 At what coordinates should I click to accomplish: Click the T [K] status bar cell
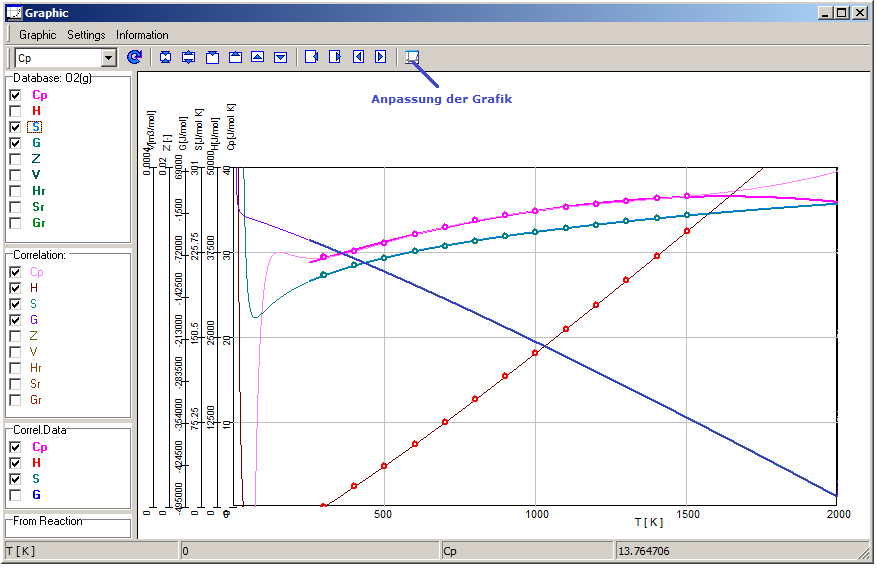click(x=90, y=551)
